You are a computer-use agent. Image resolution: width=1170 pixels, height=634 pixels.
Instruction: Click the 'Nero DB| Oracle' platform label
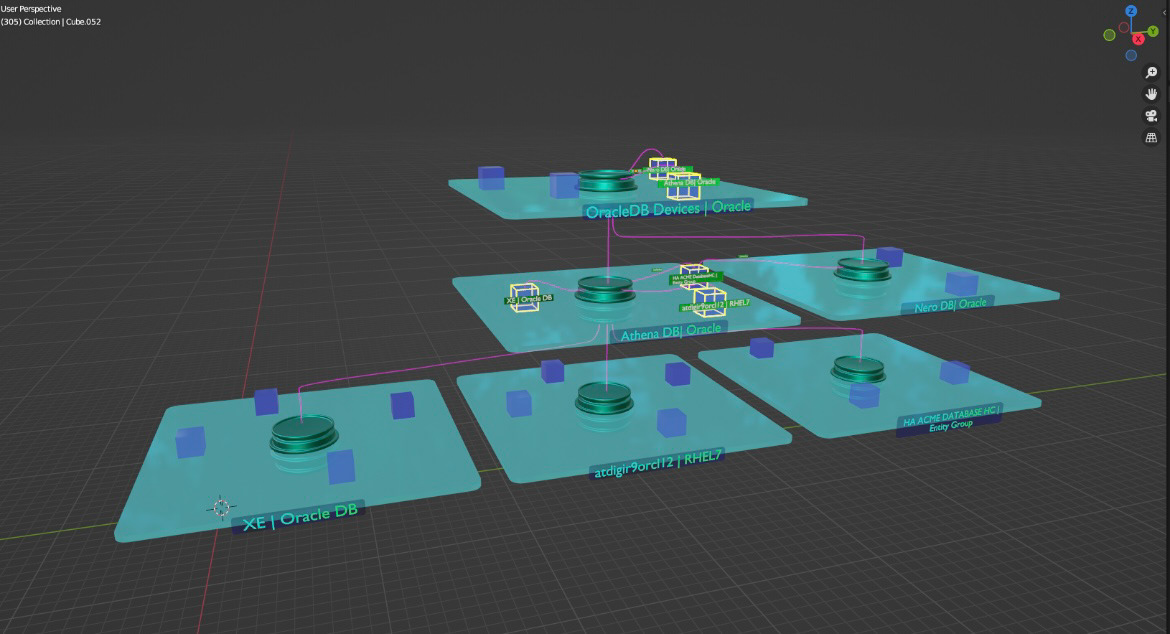tap(951, 304)
